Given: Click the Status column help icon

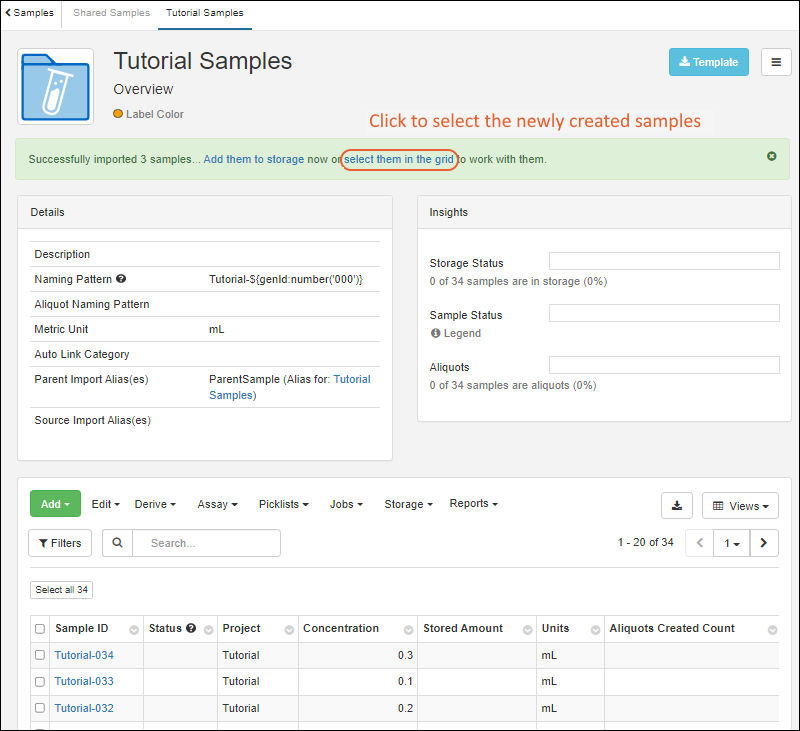Looking at the screenshot, I should [191, 629].
